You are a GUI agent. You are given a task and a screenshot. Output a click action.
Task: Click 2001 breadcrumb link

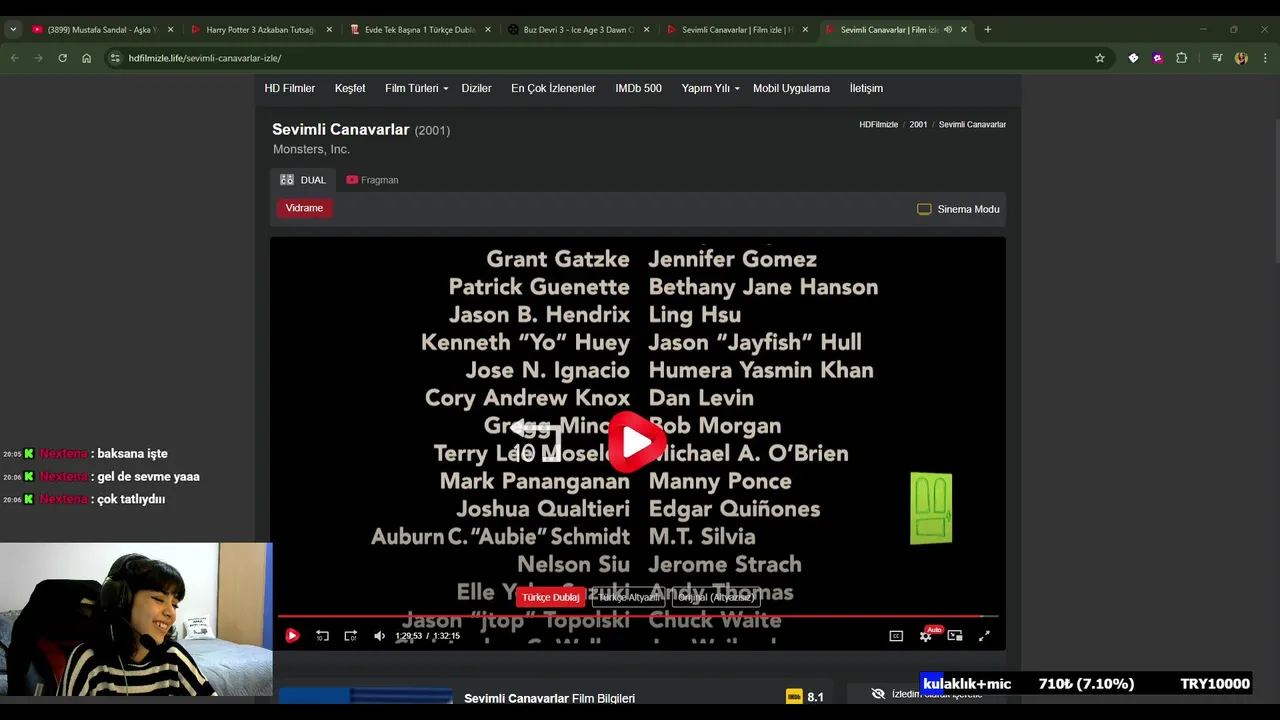[x=918, y=125]
